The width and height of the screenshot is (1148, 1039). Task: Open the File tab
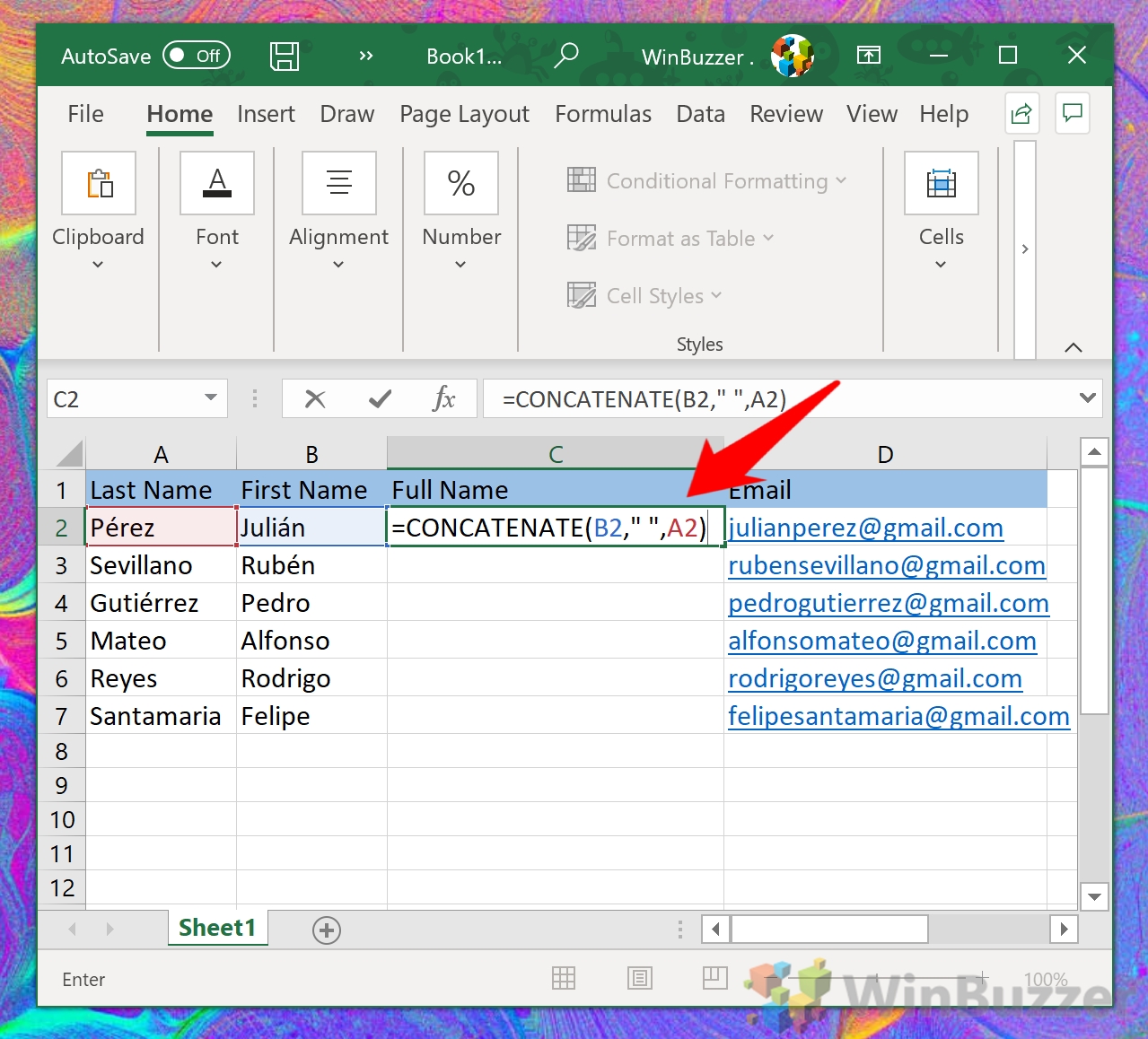pyautogui.click(x=85, y=114)
